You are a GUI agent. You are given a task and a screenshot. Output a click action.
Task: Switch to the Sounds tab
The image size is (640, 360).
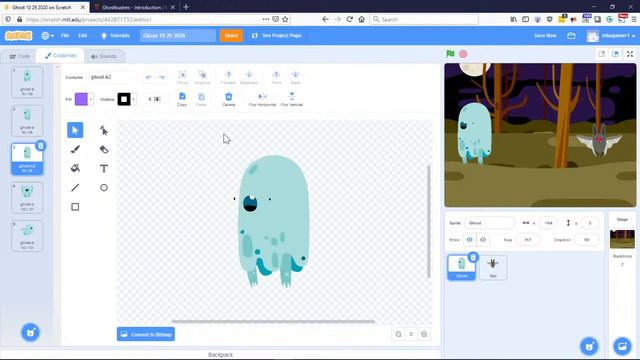(x=104, y=56)
